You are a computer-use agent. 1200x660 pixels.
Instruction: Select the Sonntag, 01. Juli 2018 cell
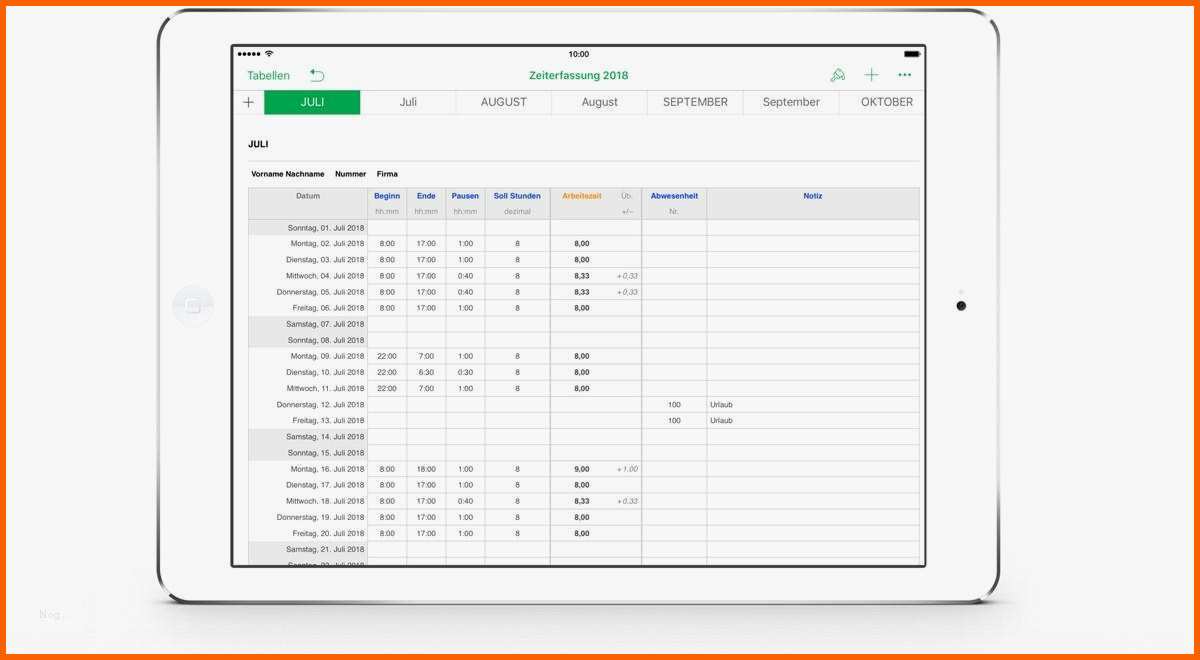coord(308,228)
